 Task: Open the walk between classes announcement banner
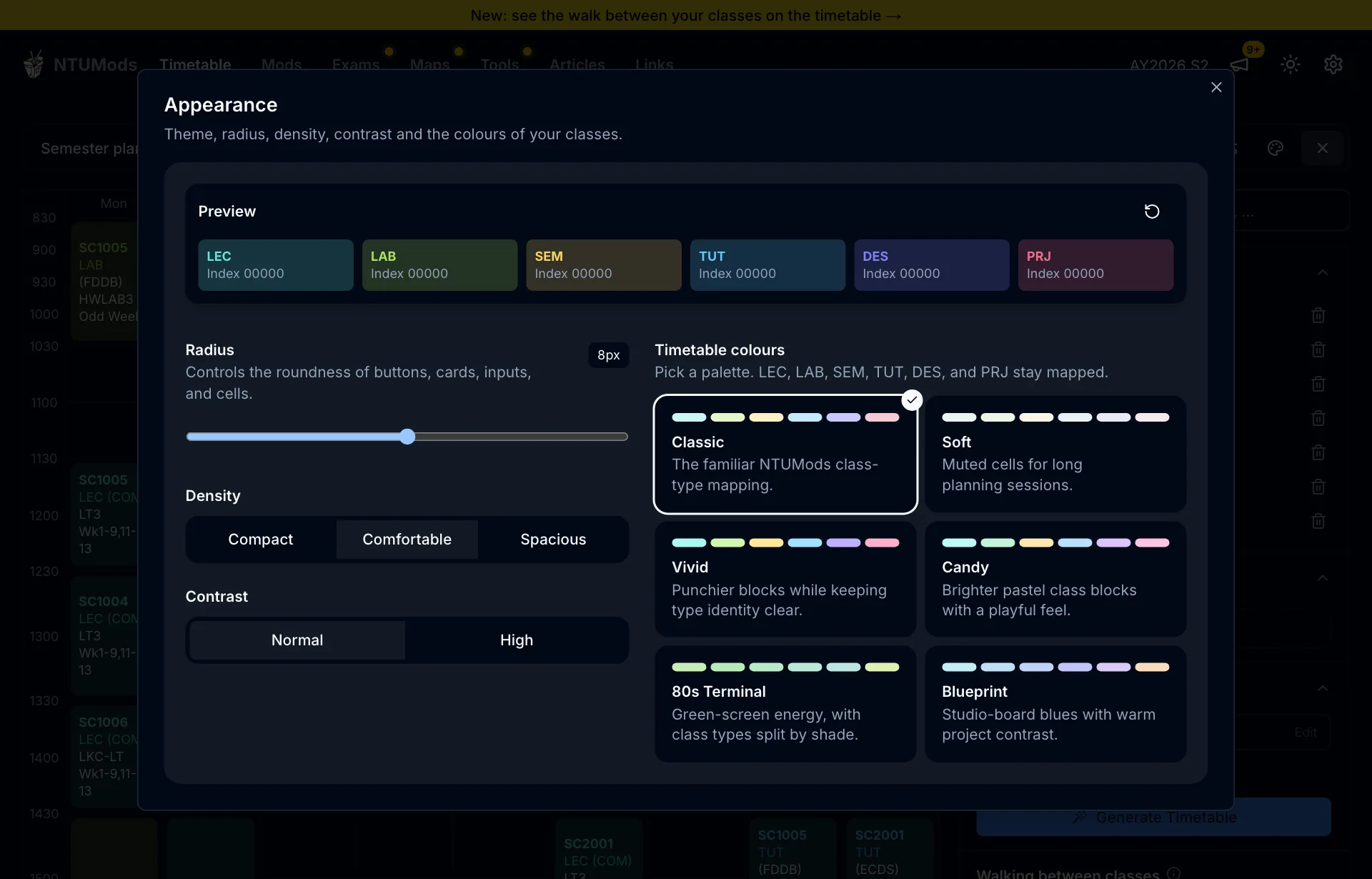click(x=686, y=15)
